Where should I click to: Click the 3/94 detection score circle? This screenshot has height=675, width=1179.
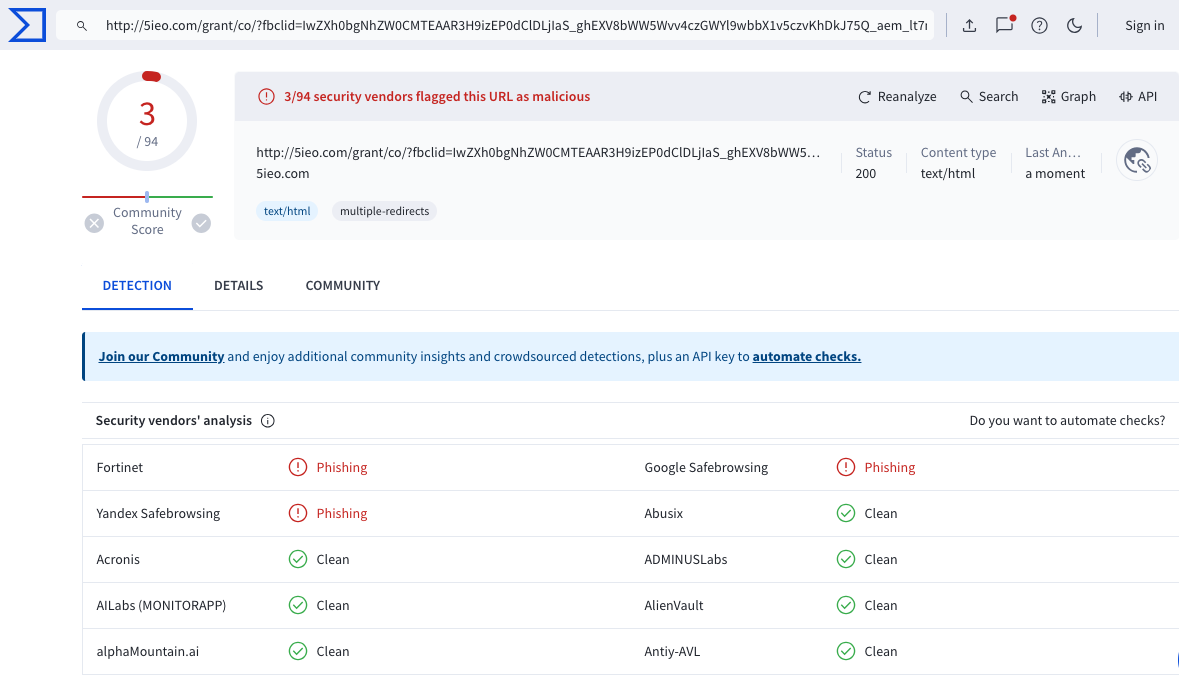[x=147, y=121]
